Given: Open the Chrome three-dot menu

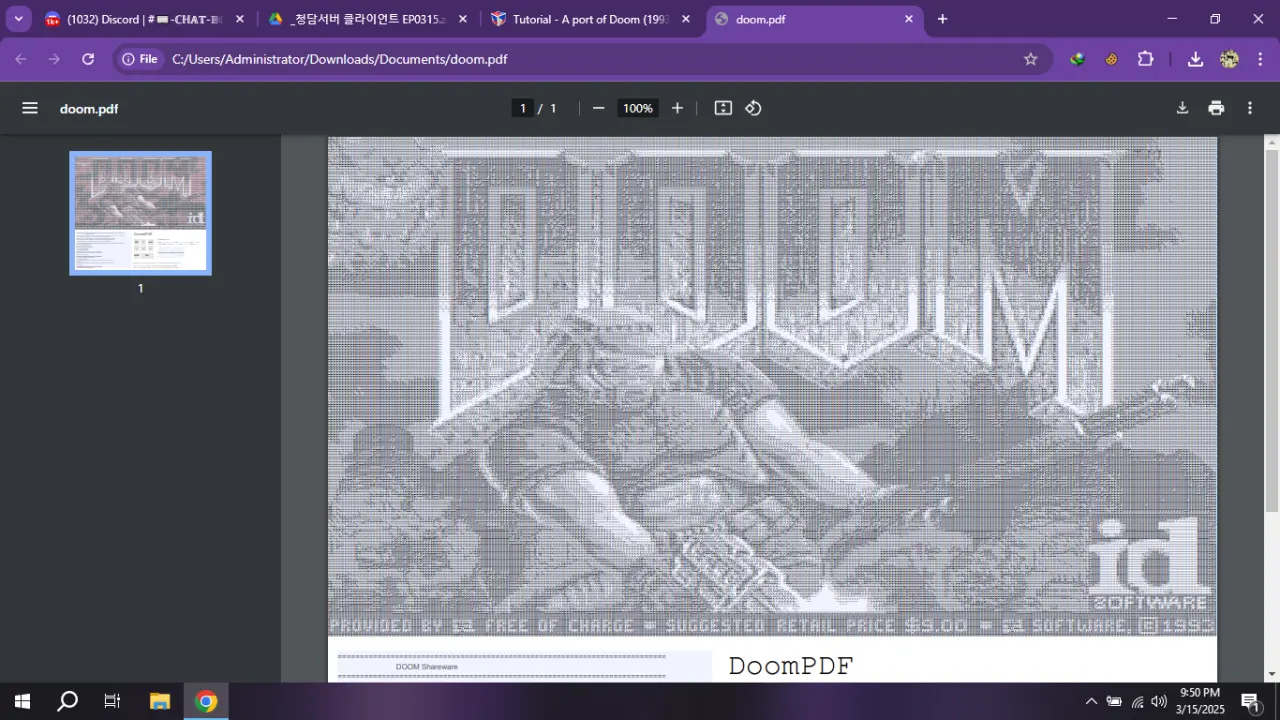Looking at the screenshot, I should click(1259, 59).
